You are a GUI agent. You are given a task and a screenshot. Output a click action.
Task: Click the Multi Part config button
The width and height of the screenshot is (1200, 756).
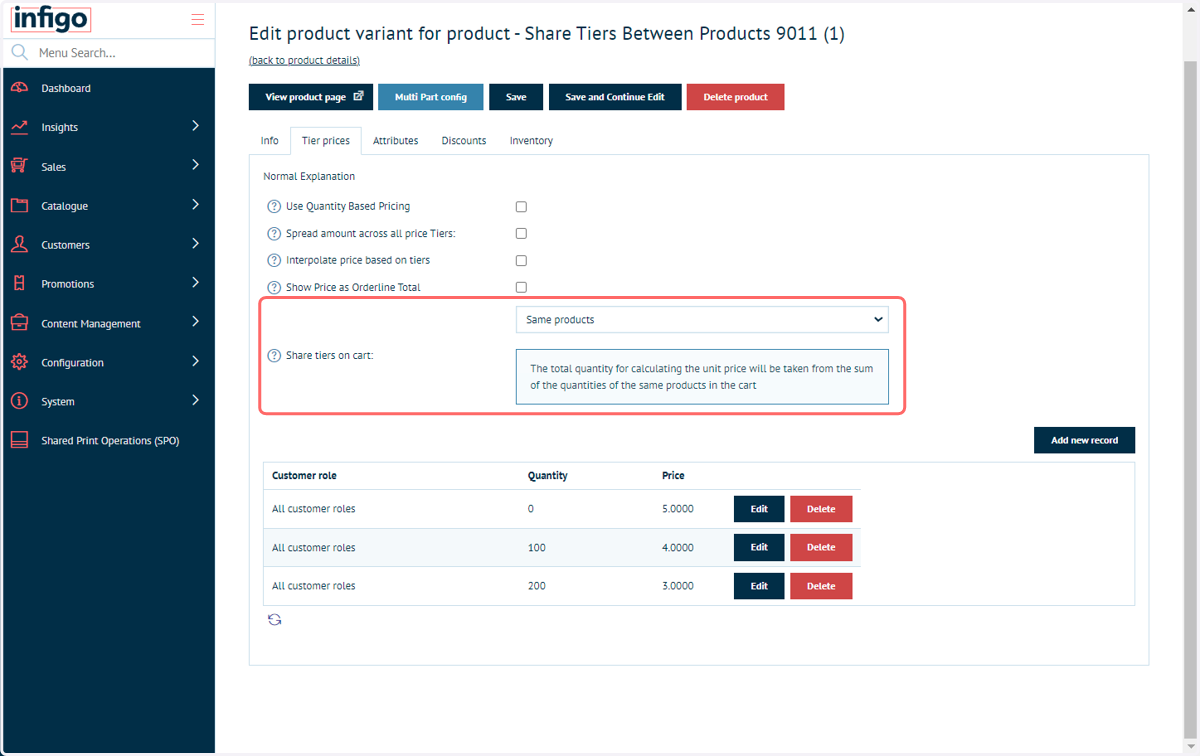[x=431, y=97]
